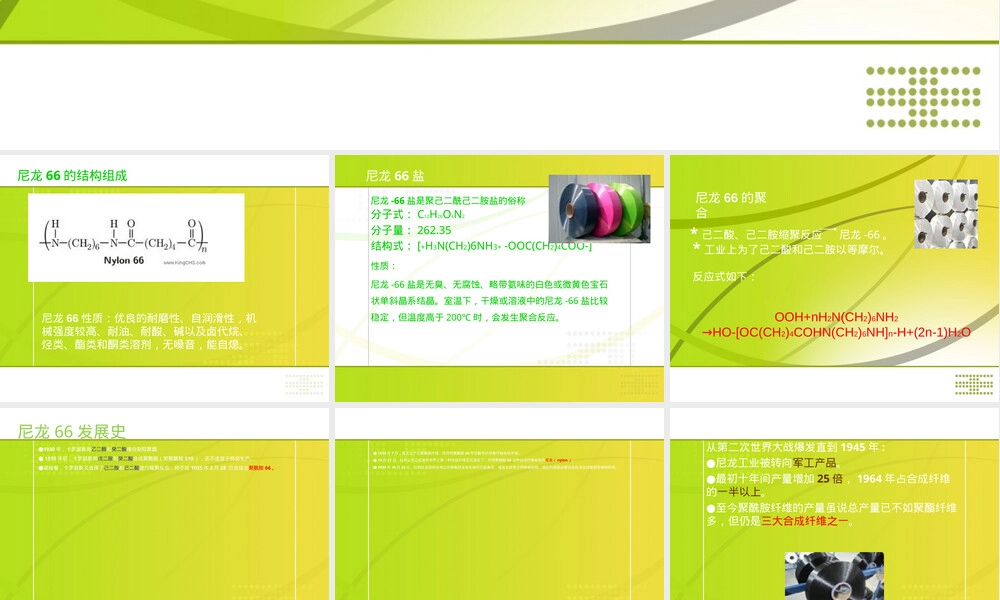Click the '反应式如下：' label
The image size is (1000, 600).
724,277
